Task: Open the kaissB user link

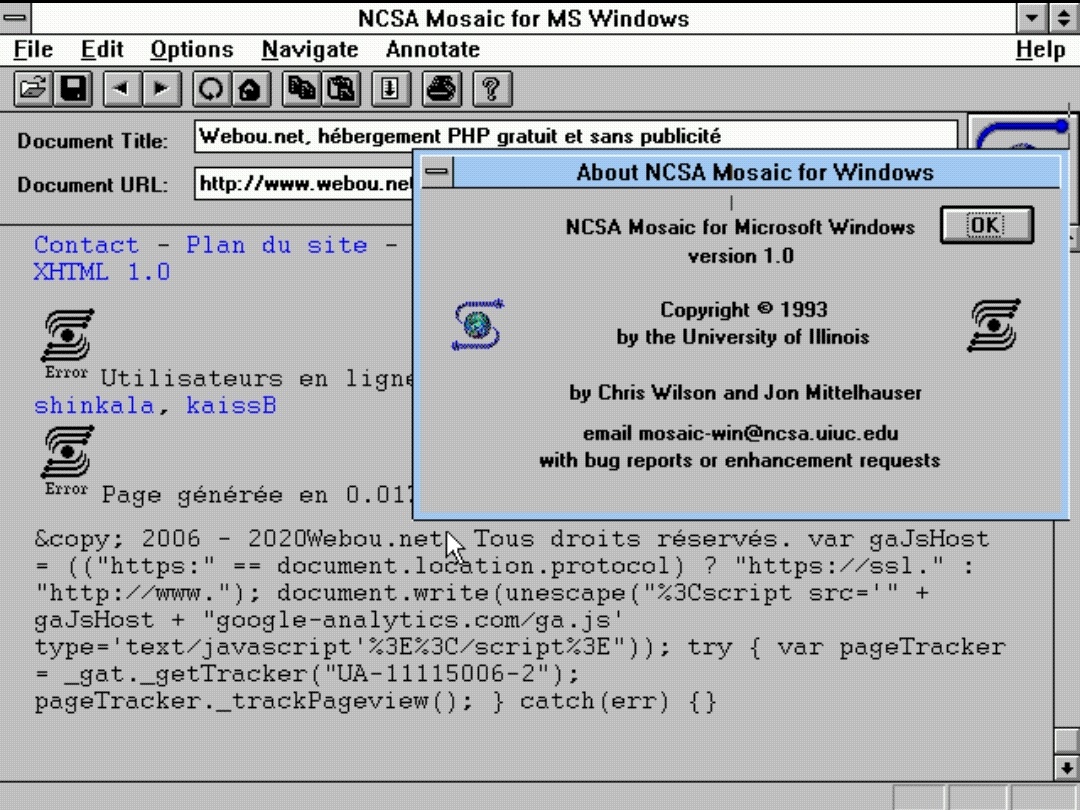Action: coord(231,406)
